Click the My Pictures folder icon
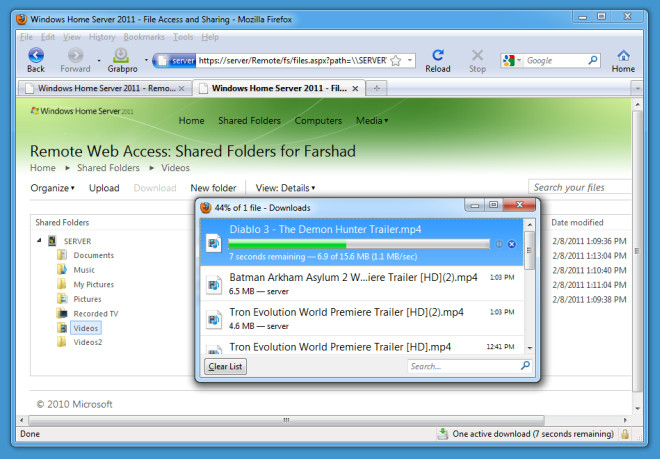The height and width of the screenshot is (459, 660). click(x=62, y=284)
